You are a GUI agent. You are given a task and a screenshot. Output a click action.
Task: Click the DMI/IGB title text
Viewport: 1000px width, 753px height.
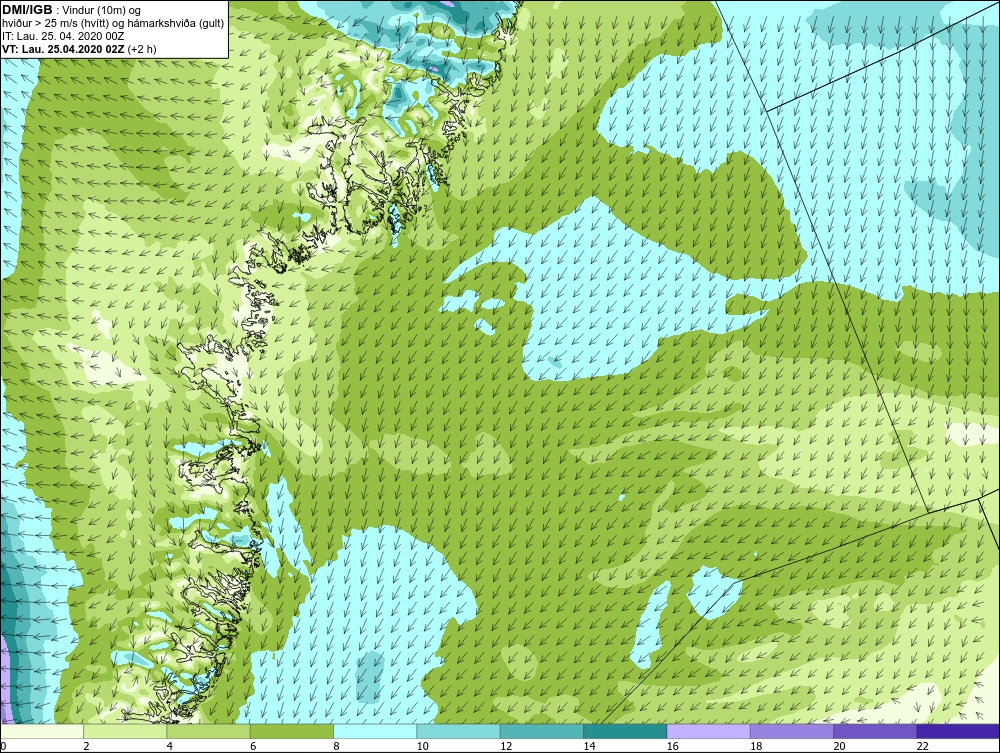click(x=29, y=10)
